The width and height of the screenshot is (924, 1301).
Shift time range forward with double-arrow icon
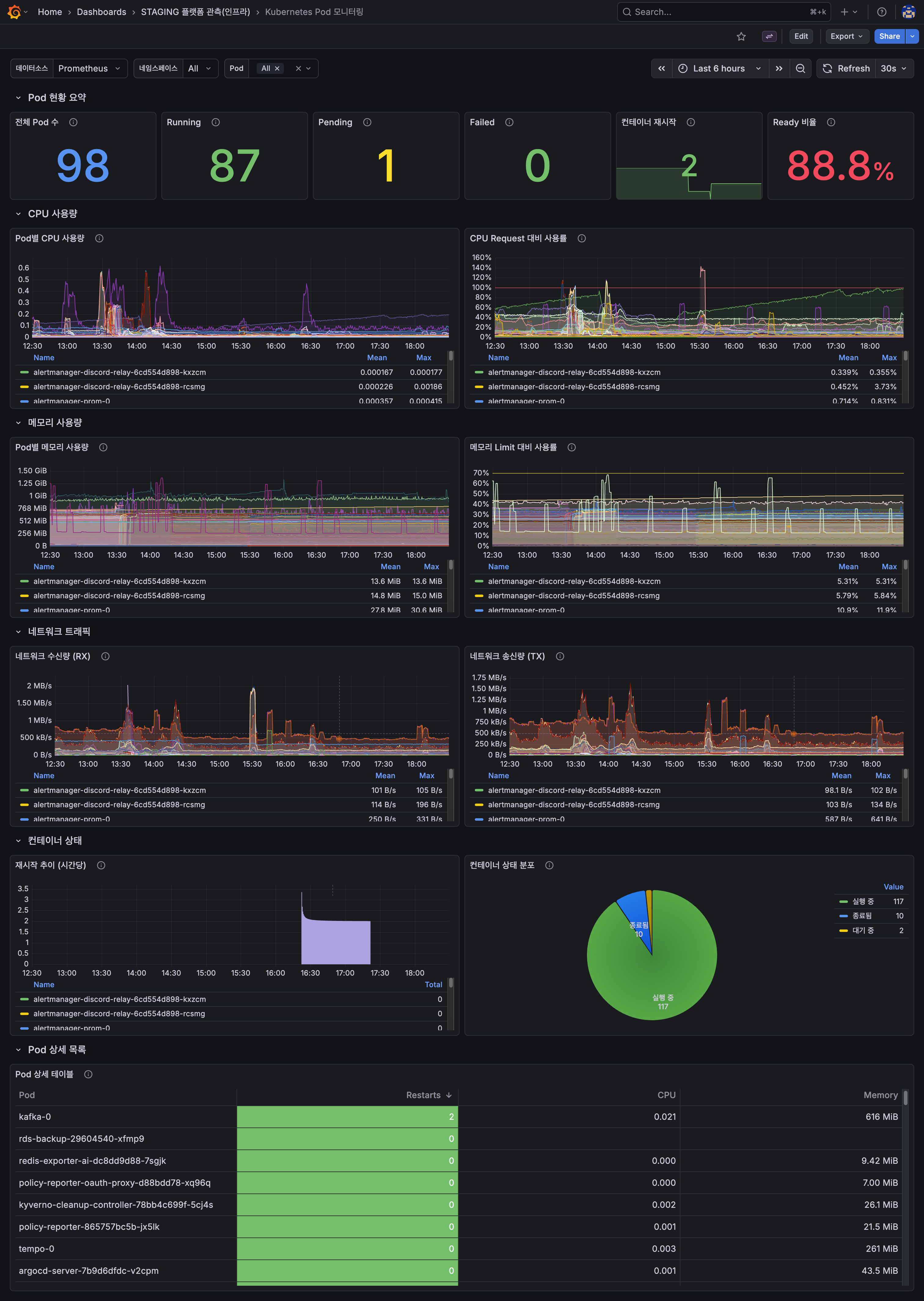coord(779,68)
